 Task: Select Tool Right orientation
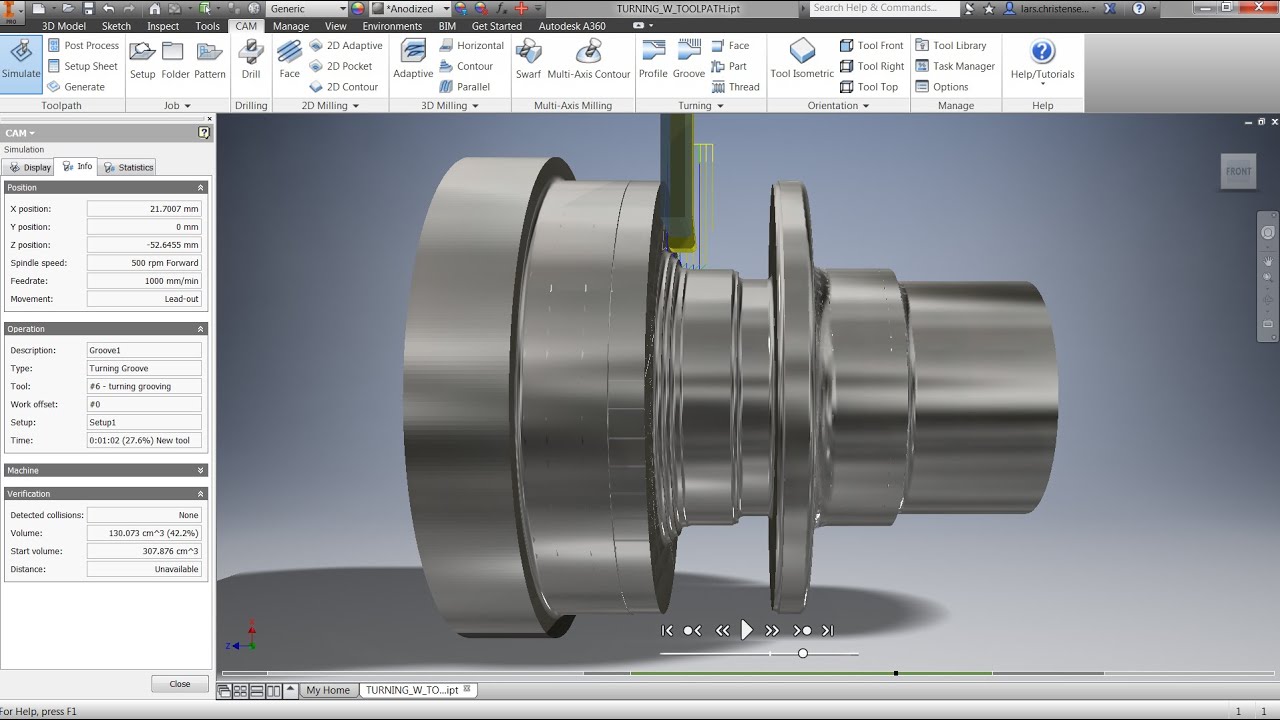[872, 66]
